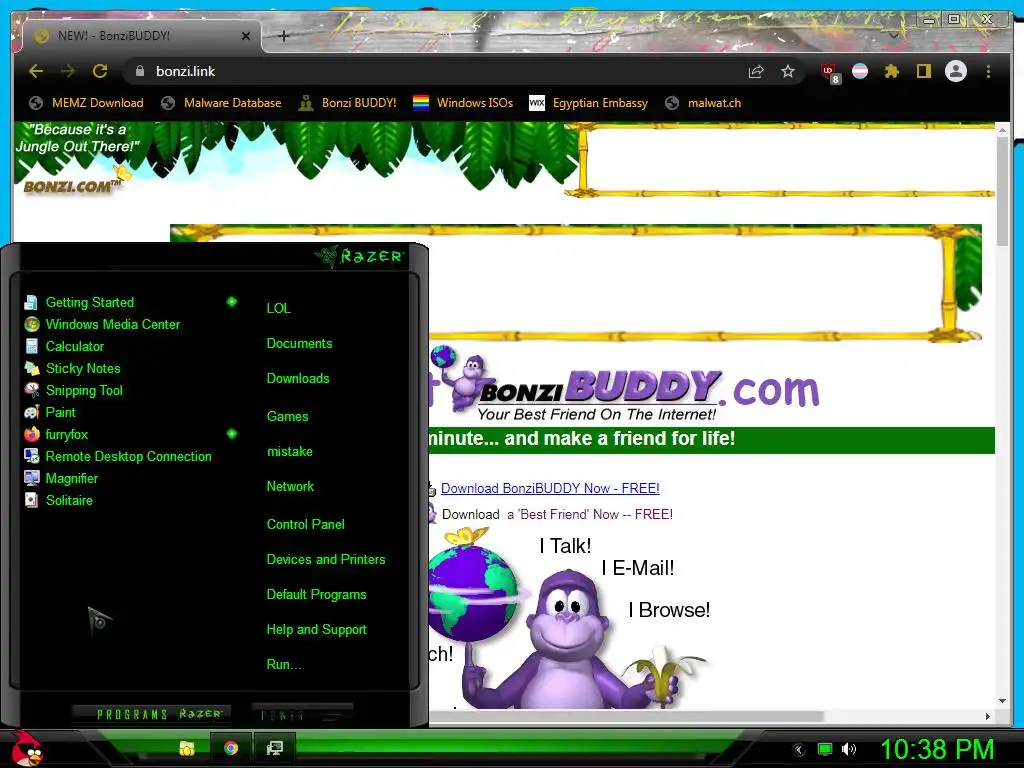Expand Getting Started jump list arrow

(x=232, y=302)
